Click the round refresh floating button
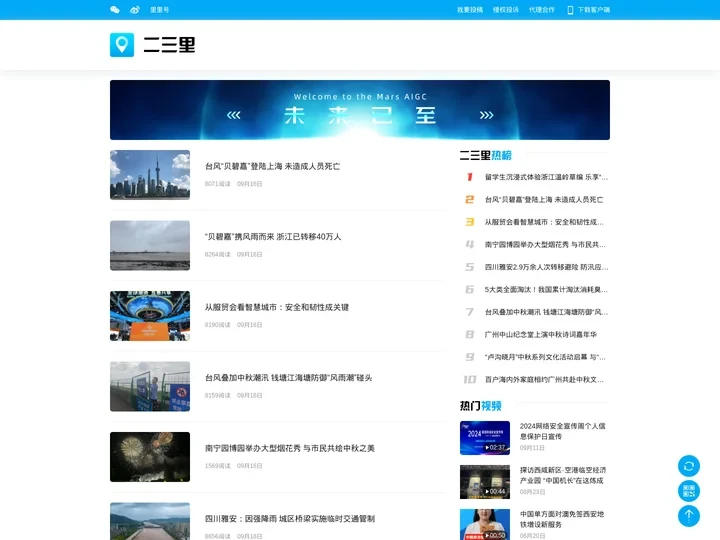 click(689, 467)
